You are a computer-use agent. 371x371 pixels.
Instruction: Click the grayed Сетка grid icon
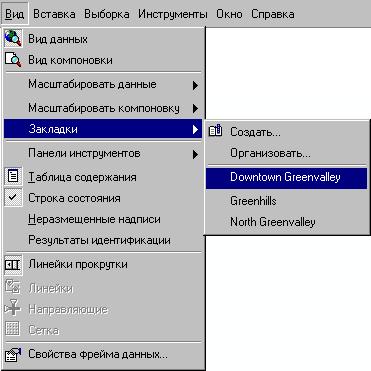point(13,329)
